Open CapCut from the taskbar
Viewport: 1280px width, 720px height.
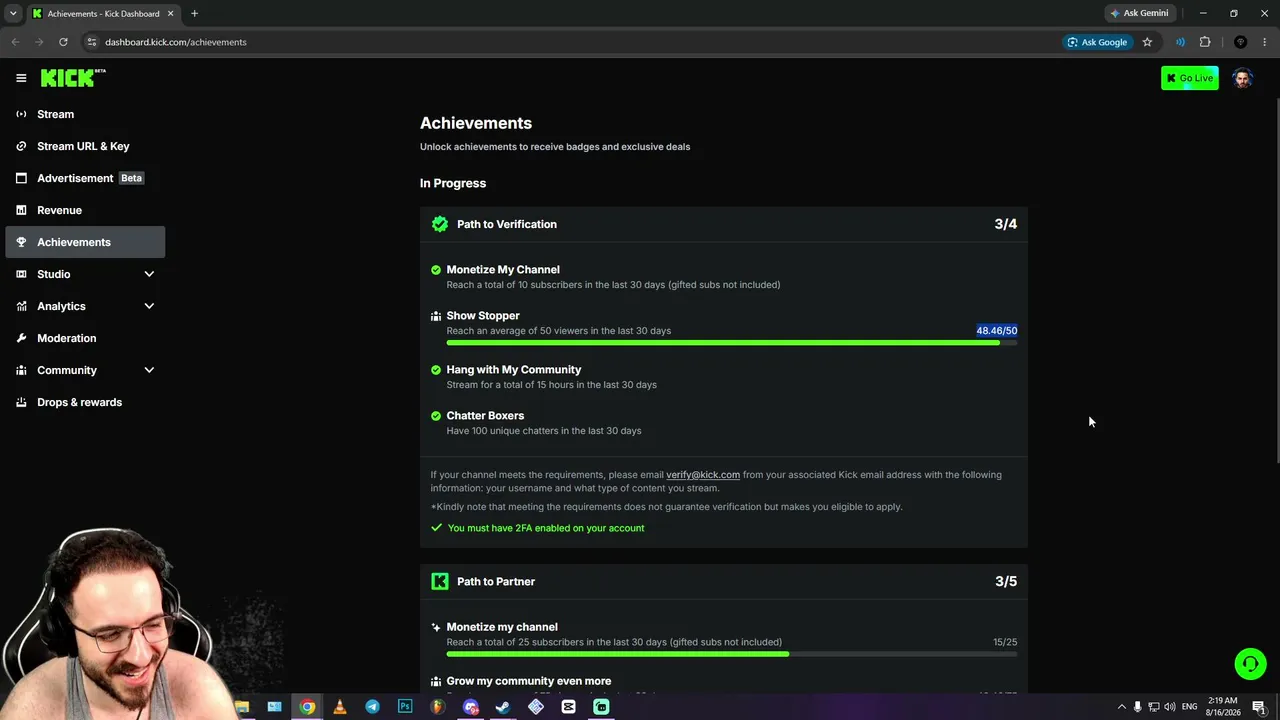(x=568, y=707)
